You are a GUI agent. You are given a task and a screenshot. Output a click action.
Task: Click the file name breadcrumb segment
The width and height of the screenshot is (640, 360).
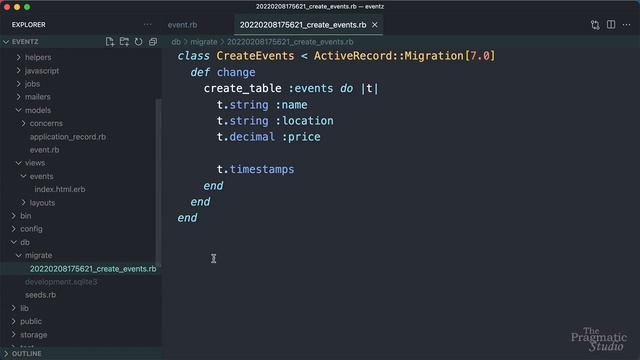pos(290,42)
